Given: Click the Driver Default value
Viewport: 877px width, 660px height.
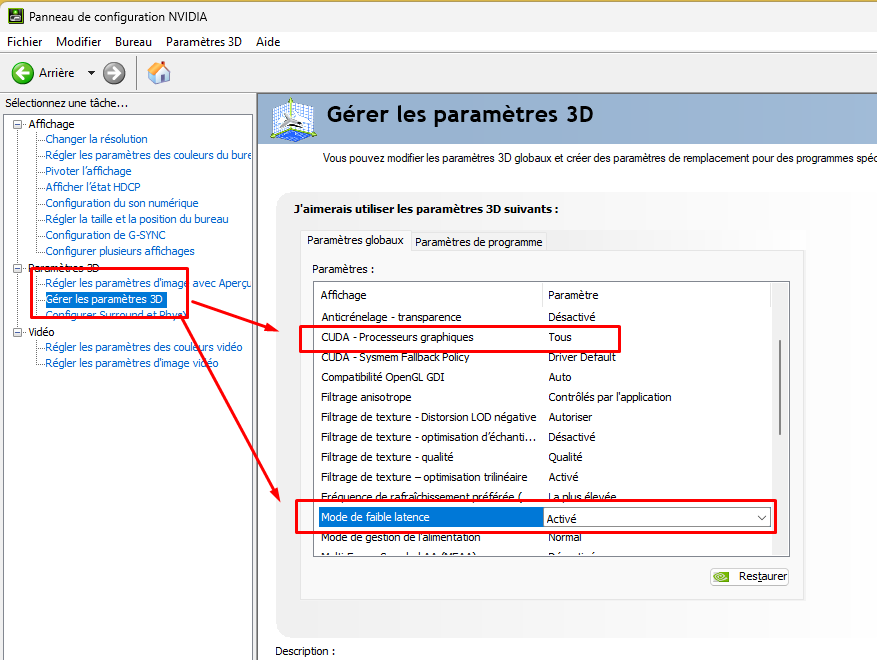Looking at the screenshot, I should (x=582, y=357).
